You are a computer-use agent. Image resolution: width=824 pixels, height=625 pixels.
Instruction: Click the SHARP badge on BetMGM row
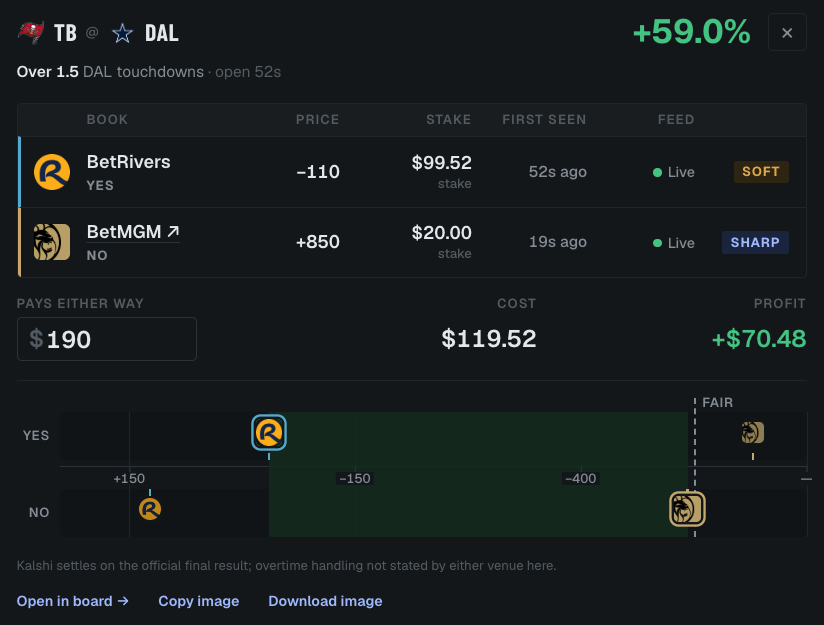click(x=755, y=242)
